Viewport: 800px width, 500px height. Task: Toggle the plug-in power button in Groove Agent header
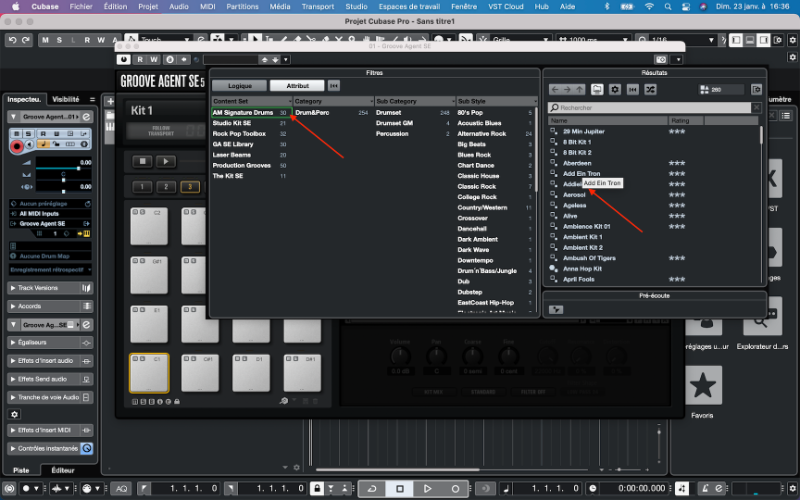[123, 60]
